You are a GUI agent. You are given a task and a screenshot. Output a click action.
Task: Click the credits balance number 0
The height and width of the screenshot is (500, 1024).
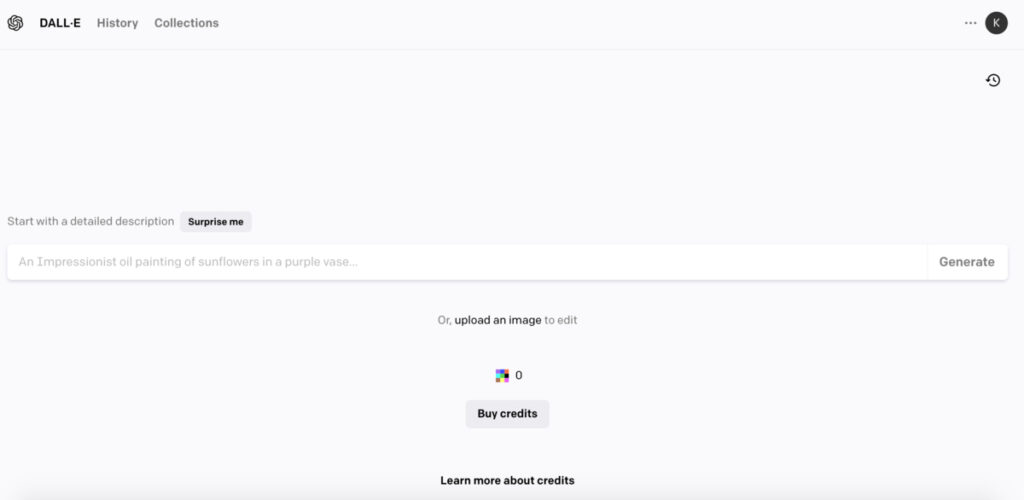coord(519,376)
